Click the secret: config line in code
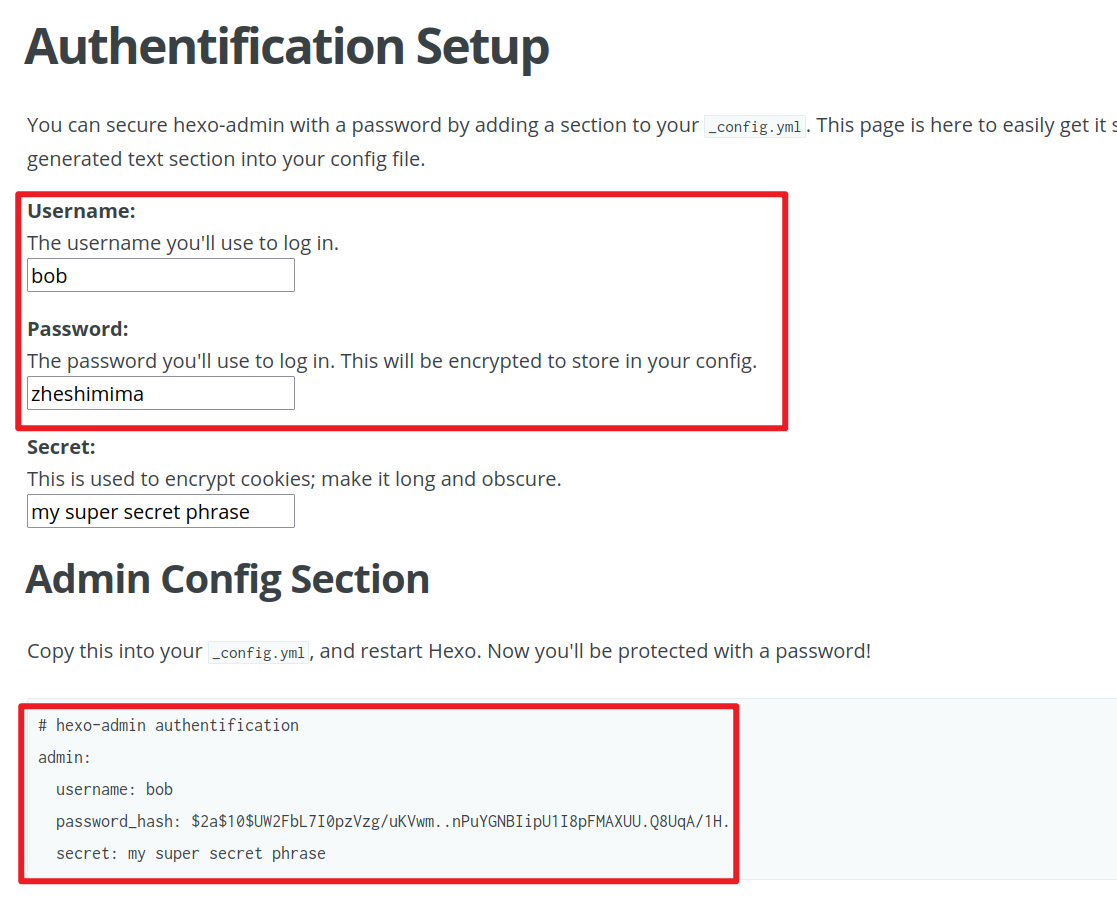This screenshot has width=1117, height=900. [190, 853]
